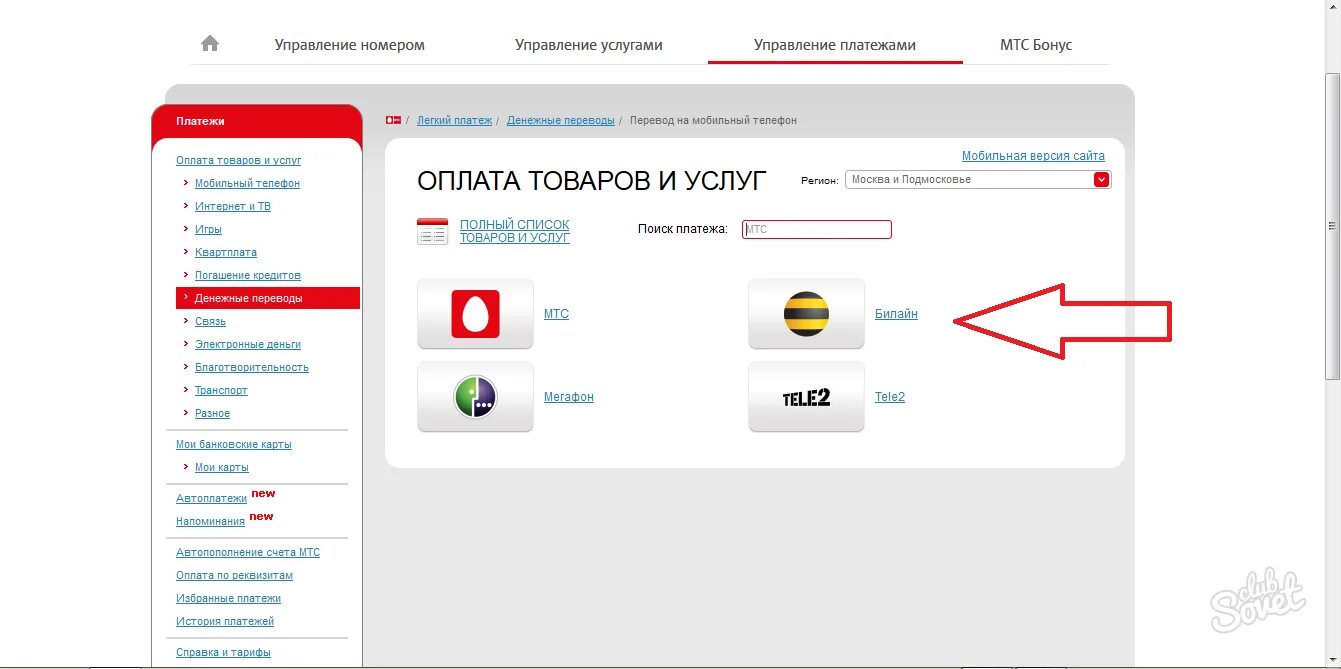
Task: Open ПОЛНЫЙ СПИСОК ТОВАРОВ И УСЛУГ link
Action: (515, 231)
